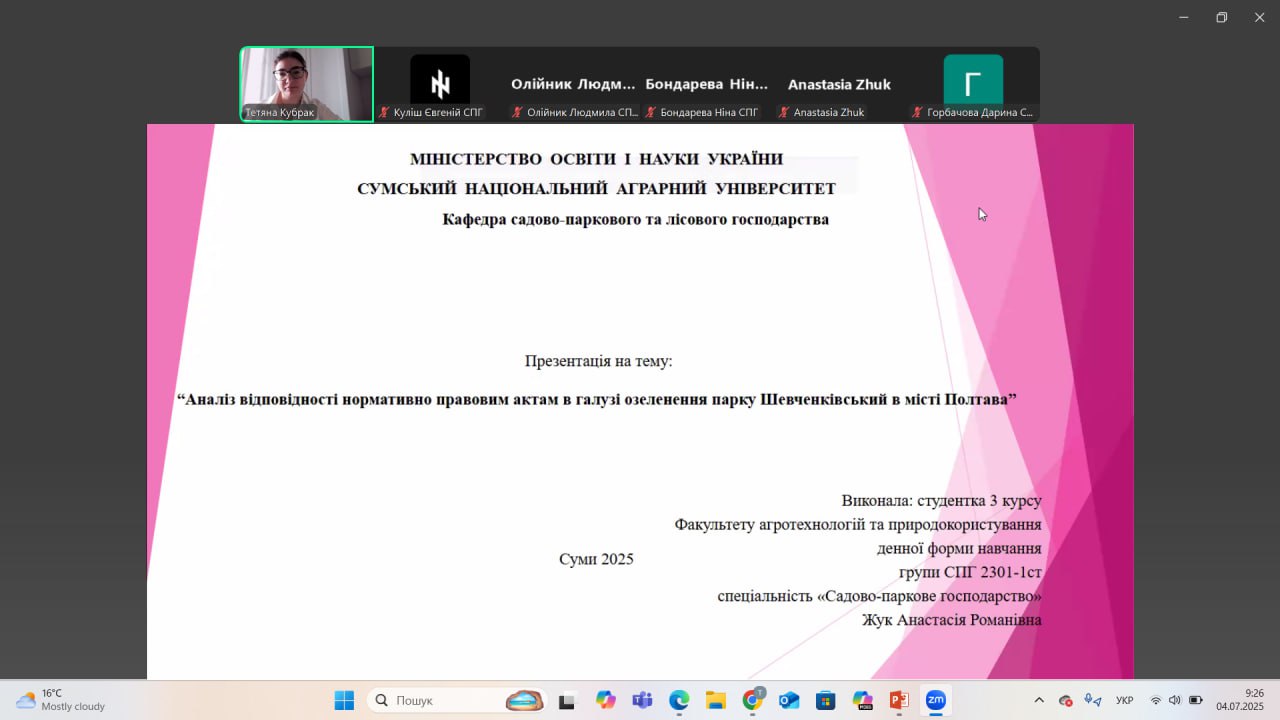
Task: Switch to Google Chrome on the taskbar
Action: tap(752, 701)
